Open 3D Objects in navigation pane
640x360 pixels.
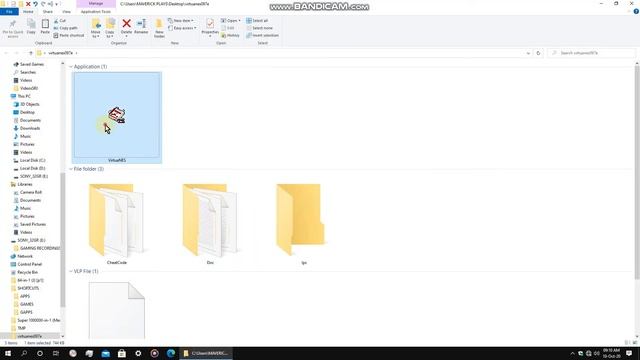tap(29, 104)
